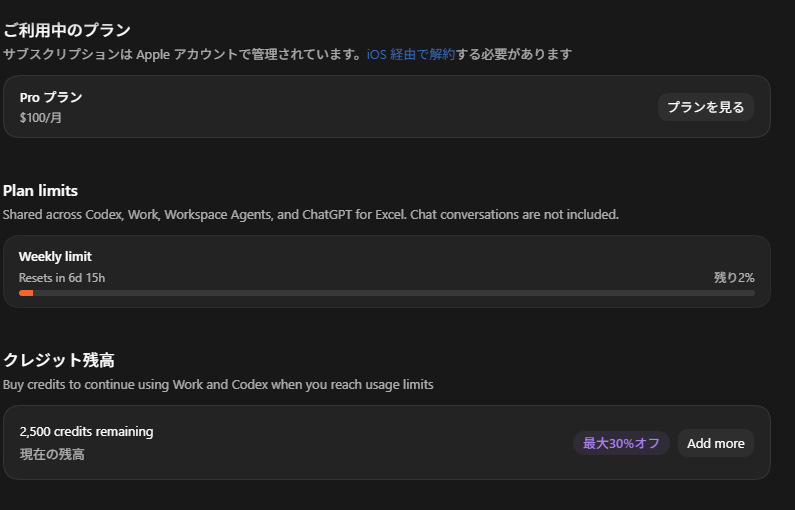795x510 pixels.
Task: Click the 2,500 credits remaining text
Action: [x=86, y=431]
